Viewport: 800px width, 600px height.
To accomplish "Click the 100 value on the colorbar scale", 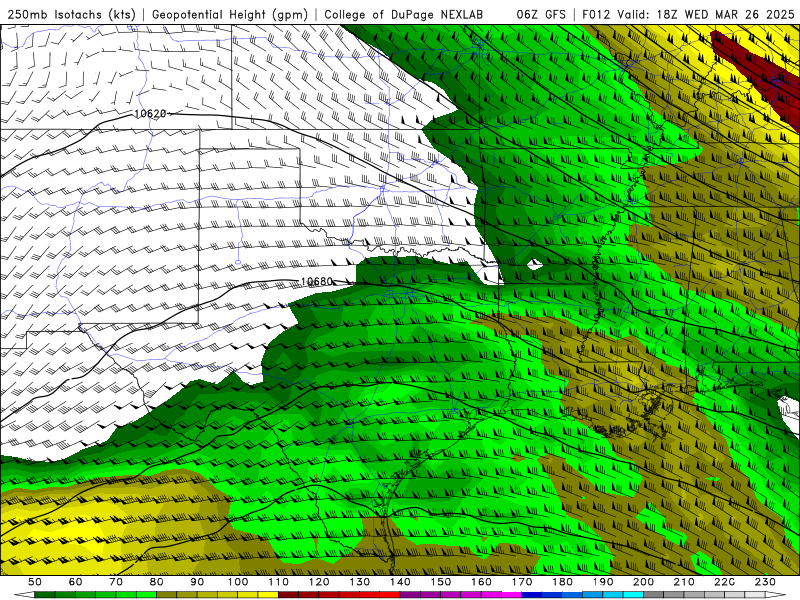I will pyautogui.click(x=238, y=582).
